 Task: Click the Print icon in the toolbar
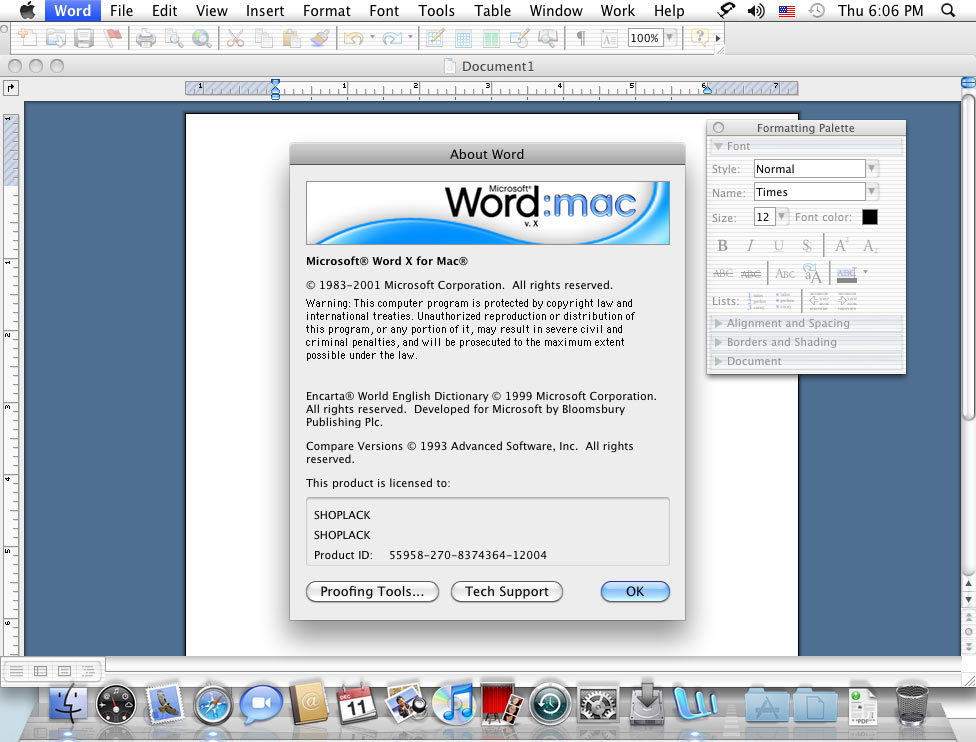pyautogui.click(x=146, y=38)
